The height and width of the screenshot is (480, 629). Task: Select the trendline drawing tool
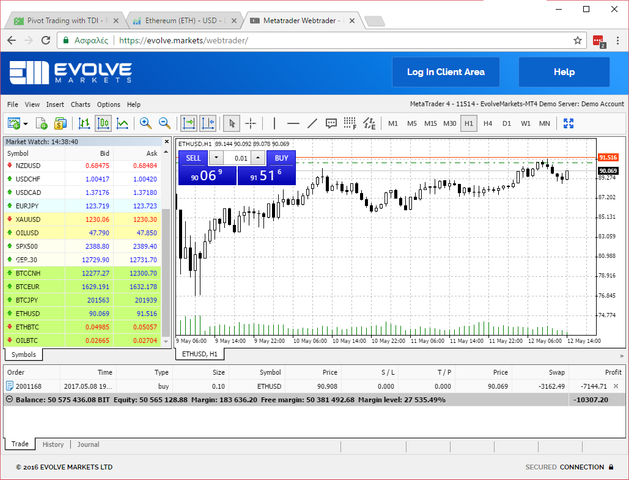pos(312,123)
